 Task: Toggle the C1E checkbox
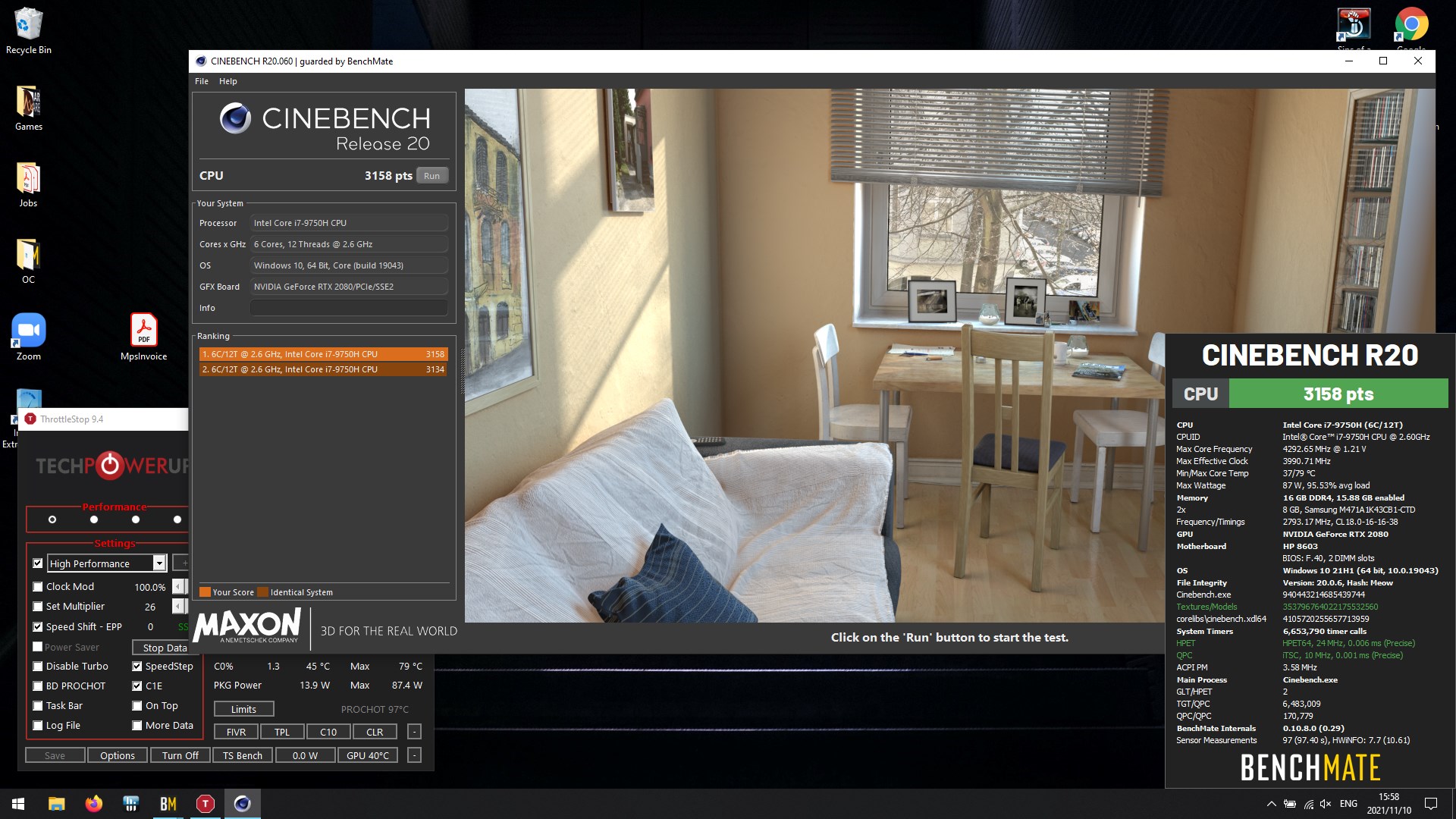pos(137,686)
